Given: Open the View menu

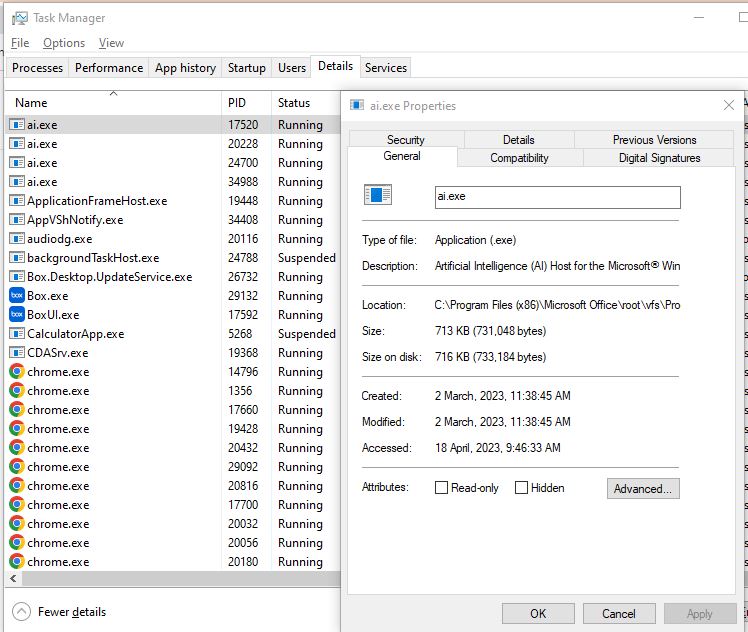Looking at the screenshot, I should click(x=111, y=43).
